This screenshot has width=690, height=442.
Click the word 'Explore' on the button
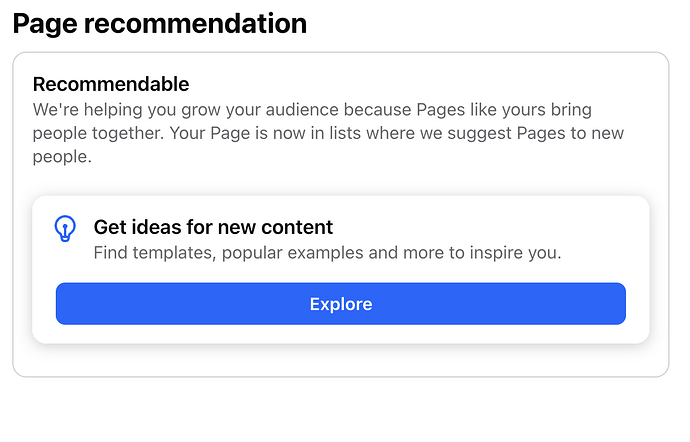(x=341, y=304)
